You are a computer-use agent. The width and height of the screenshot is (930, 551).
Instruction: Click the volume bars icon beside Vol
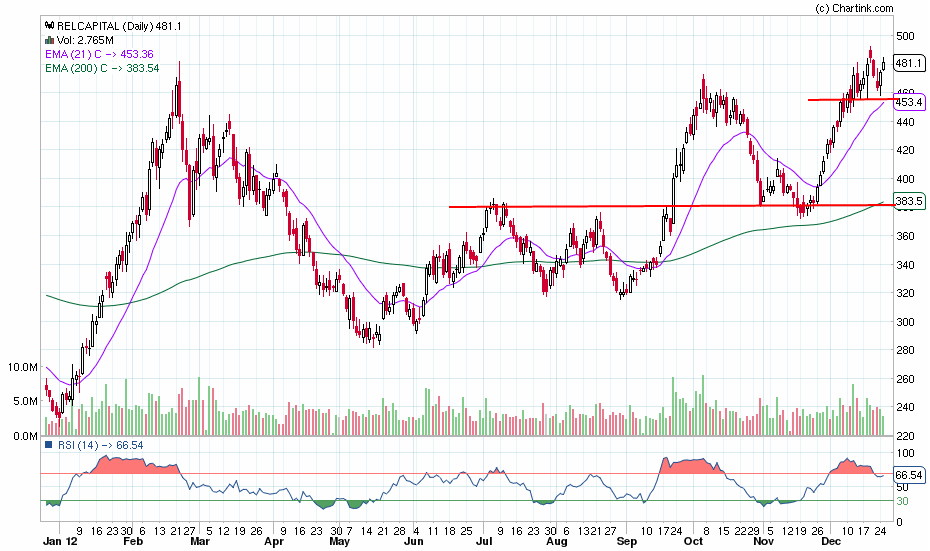(x=50, y=40)
